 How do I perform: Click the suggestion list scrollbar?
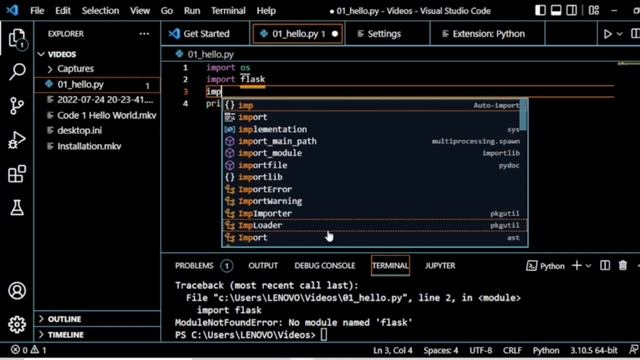[523, 115]
